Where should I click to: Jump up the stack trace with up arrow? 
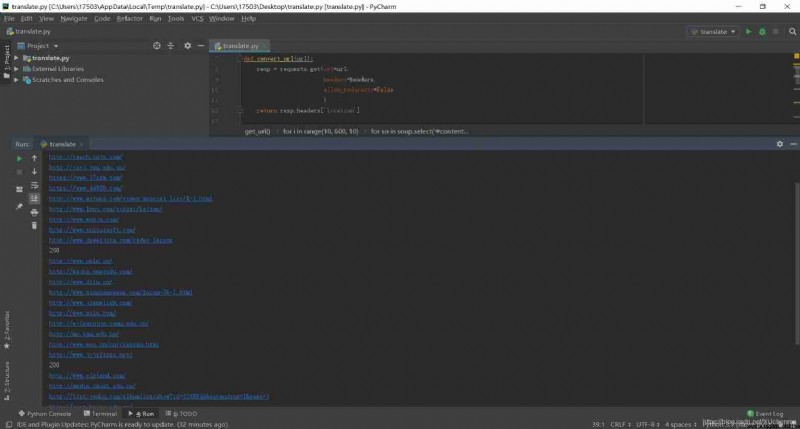[x=34, y=159]
